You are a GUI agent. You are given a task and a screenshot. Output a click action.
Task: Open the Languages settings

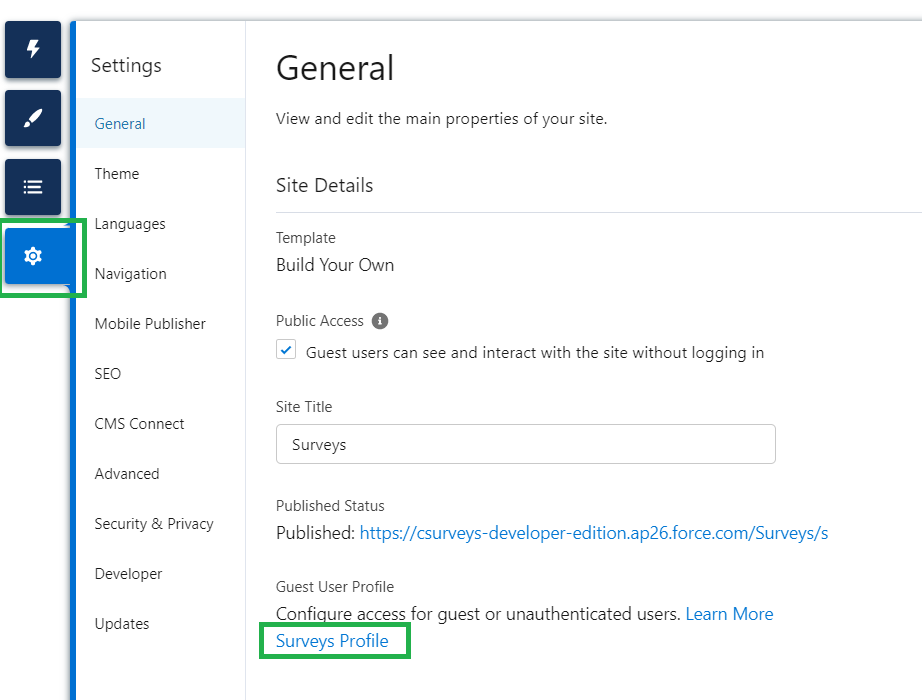tap(129, 223)
